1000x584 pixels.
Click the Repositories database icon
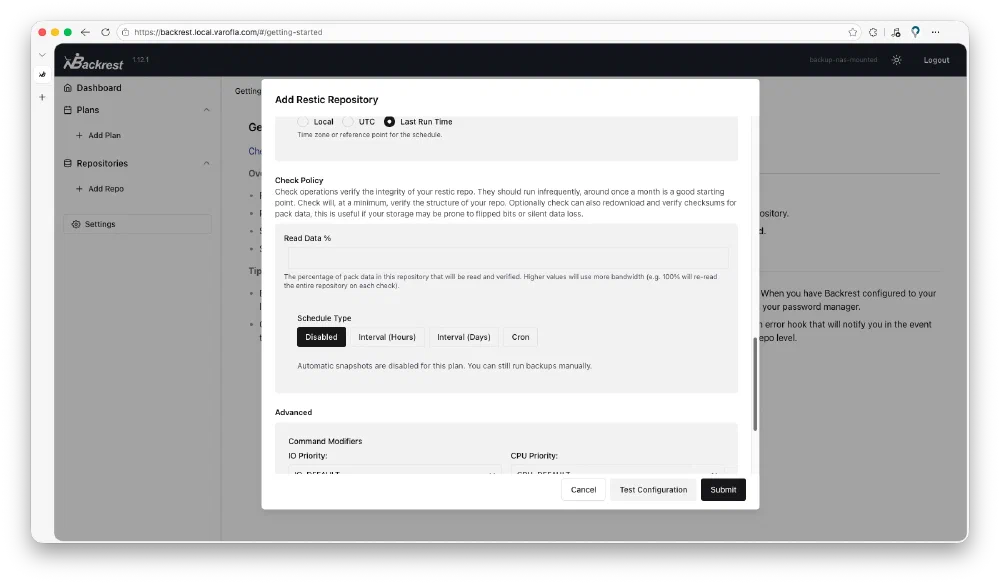click(x=68, y=163)
